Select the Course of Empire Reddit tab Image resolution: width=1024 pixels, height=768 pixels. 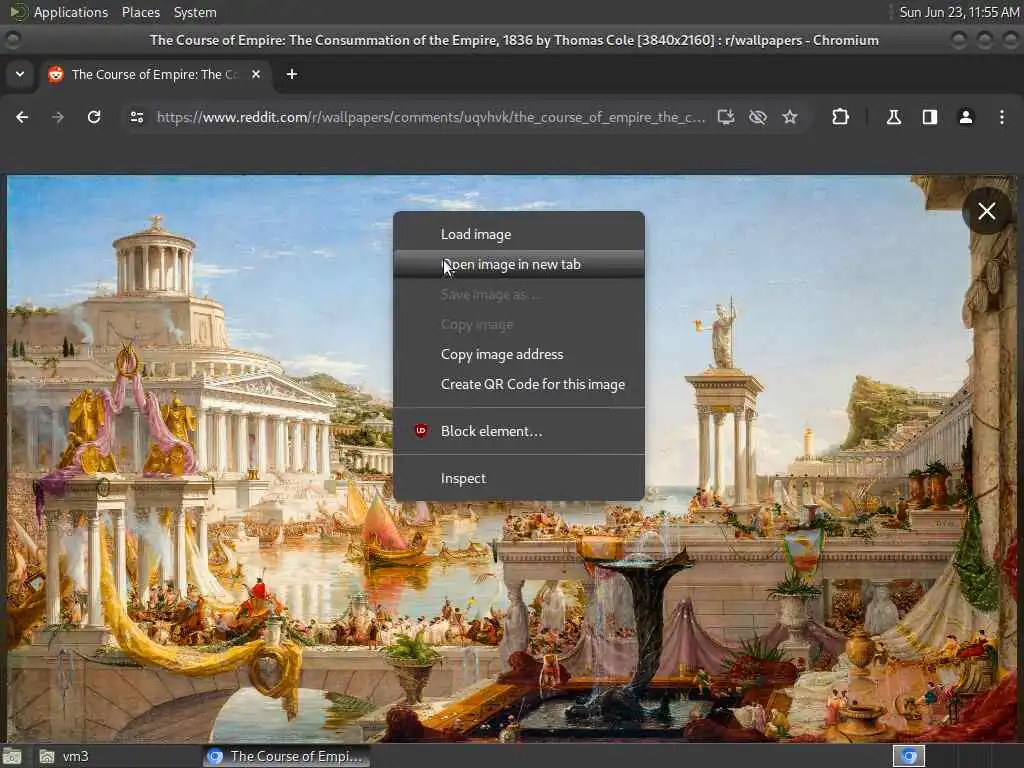click(x=155, y=74)
